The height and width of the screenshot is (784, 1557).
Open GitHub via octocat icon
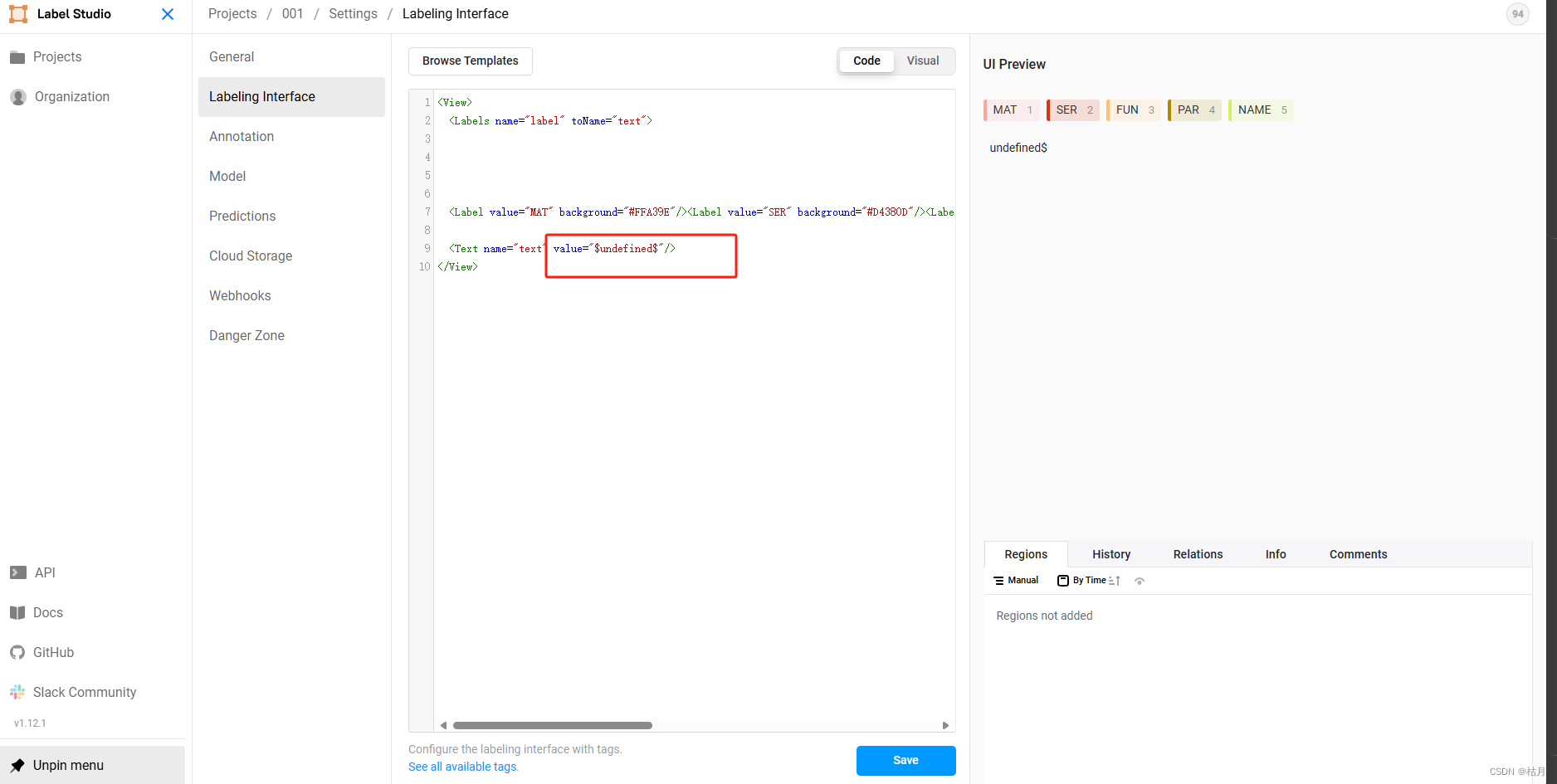pos(17,652)
